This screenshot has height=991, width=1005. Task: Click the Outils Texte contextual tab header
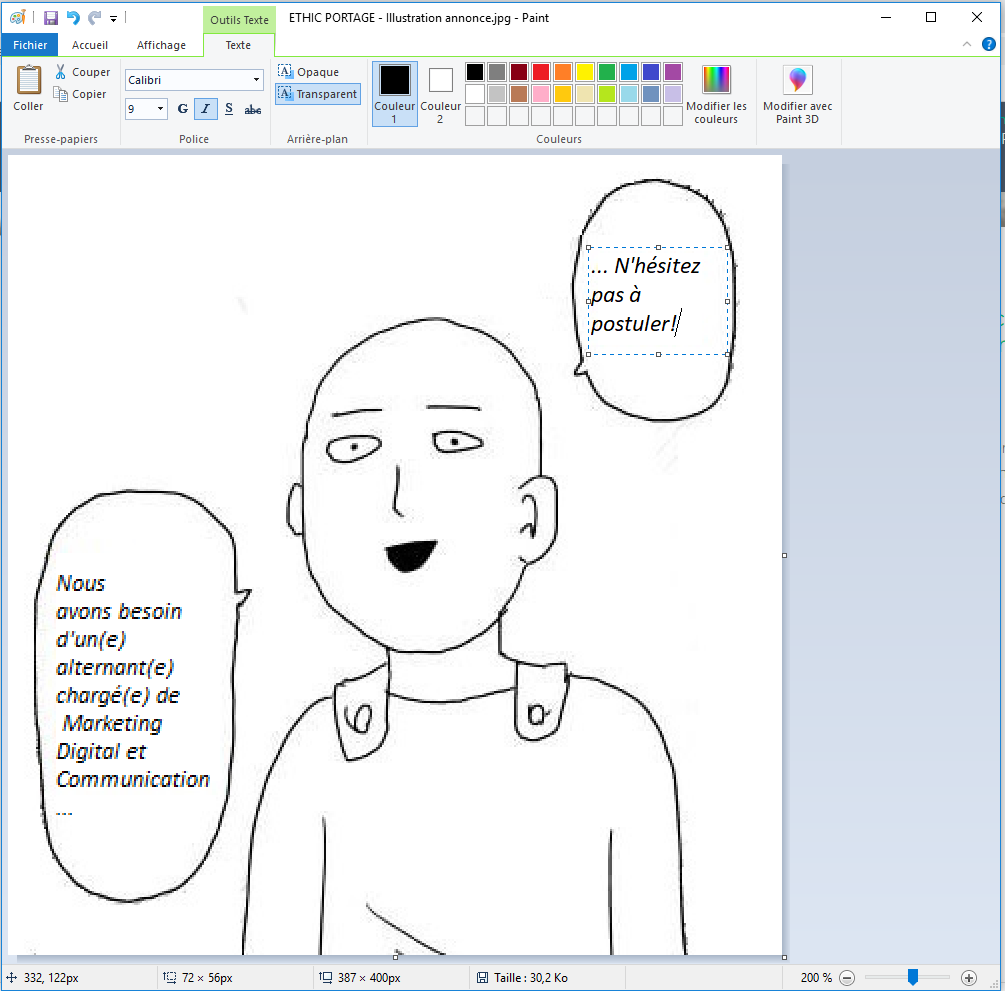click(x=239, y=20)
